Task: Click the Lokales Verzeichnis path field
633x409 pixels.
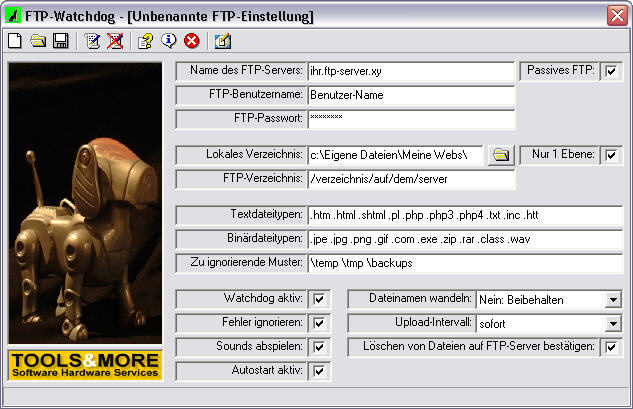Action: (395, 155)
